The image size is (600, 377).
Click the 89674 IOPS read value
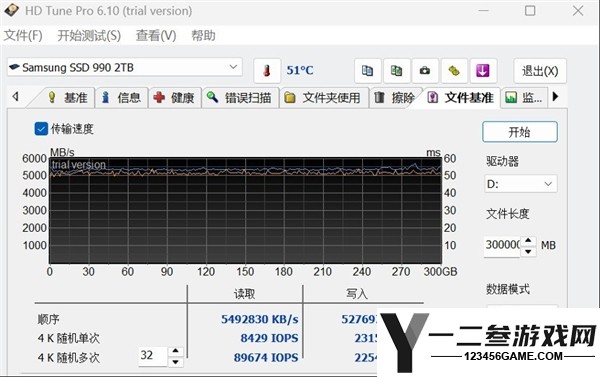(266, 357)
